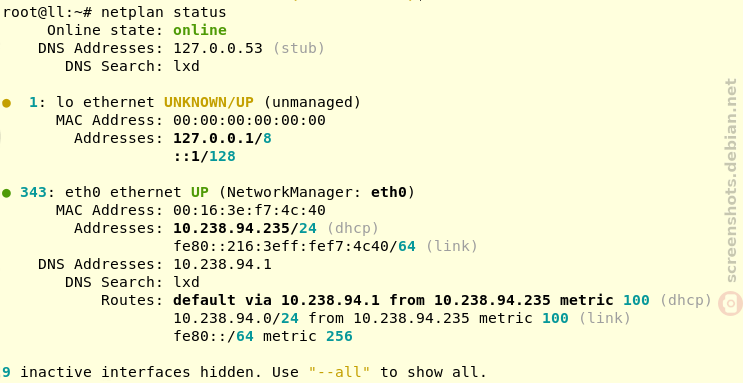Click the ::1/128 IPv6 loopback address

pos(204,156)
